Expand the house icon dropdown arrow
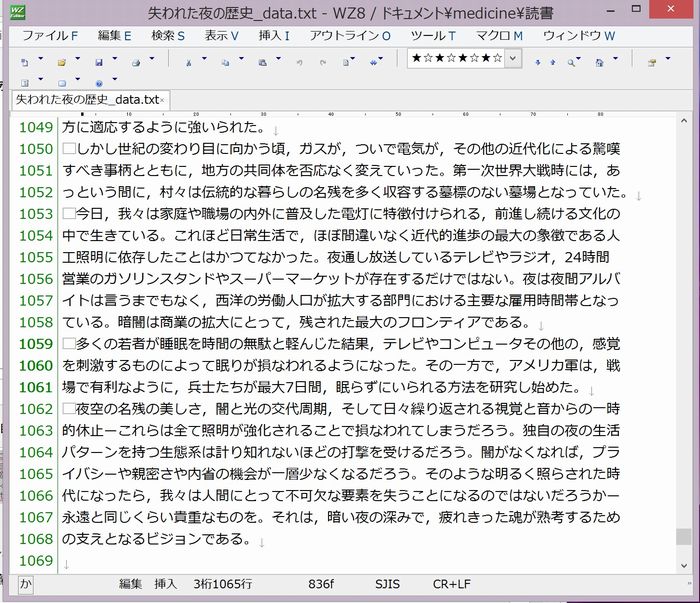 (616, 58)
